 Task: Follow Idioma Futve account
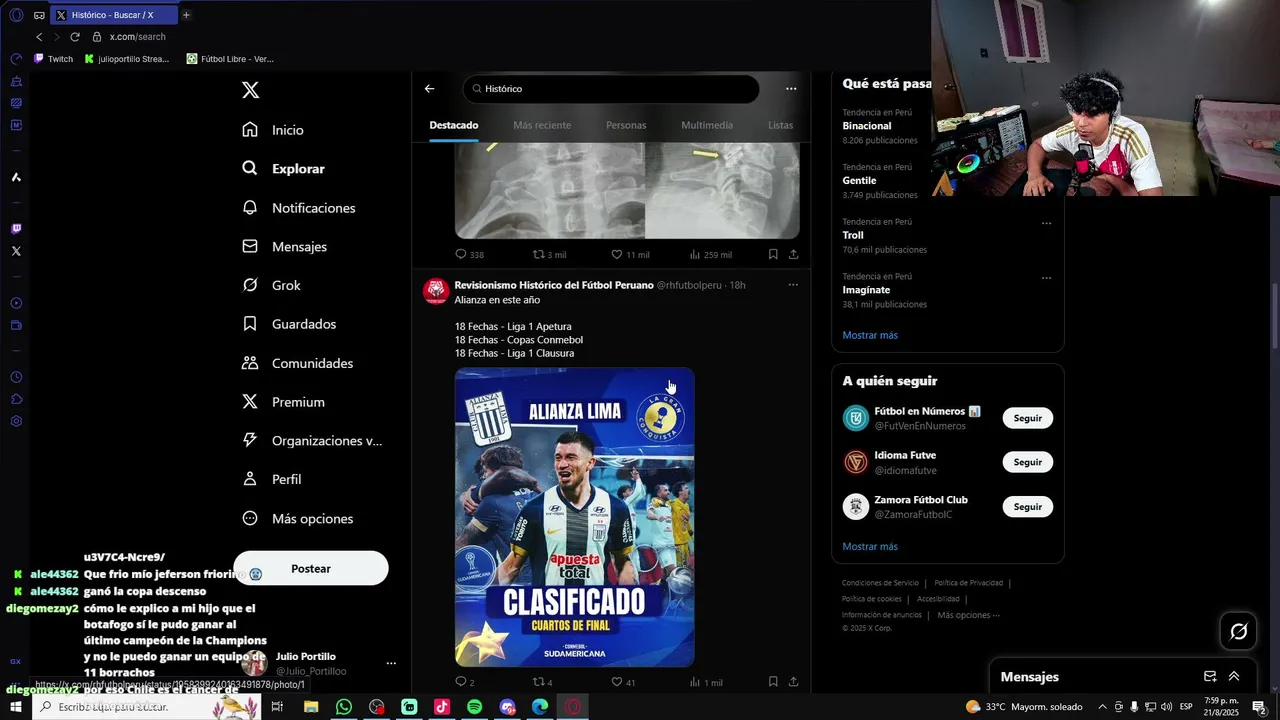click(1027, 462)
